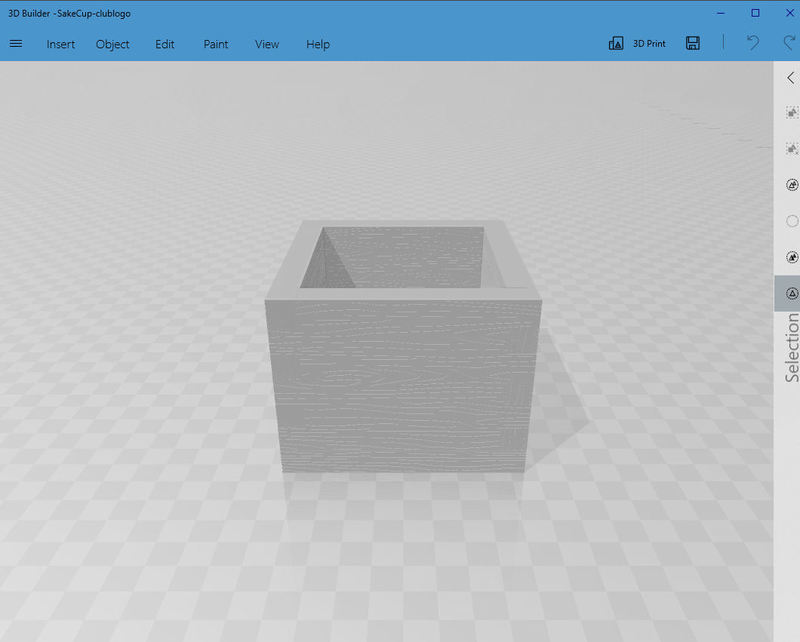Click the solid-circle shapes icon below the empty circle
The image size is (800, 642).
click(792, 257)
